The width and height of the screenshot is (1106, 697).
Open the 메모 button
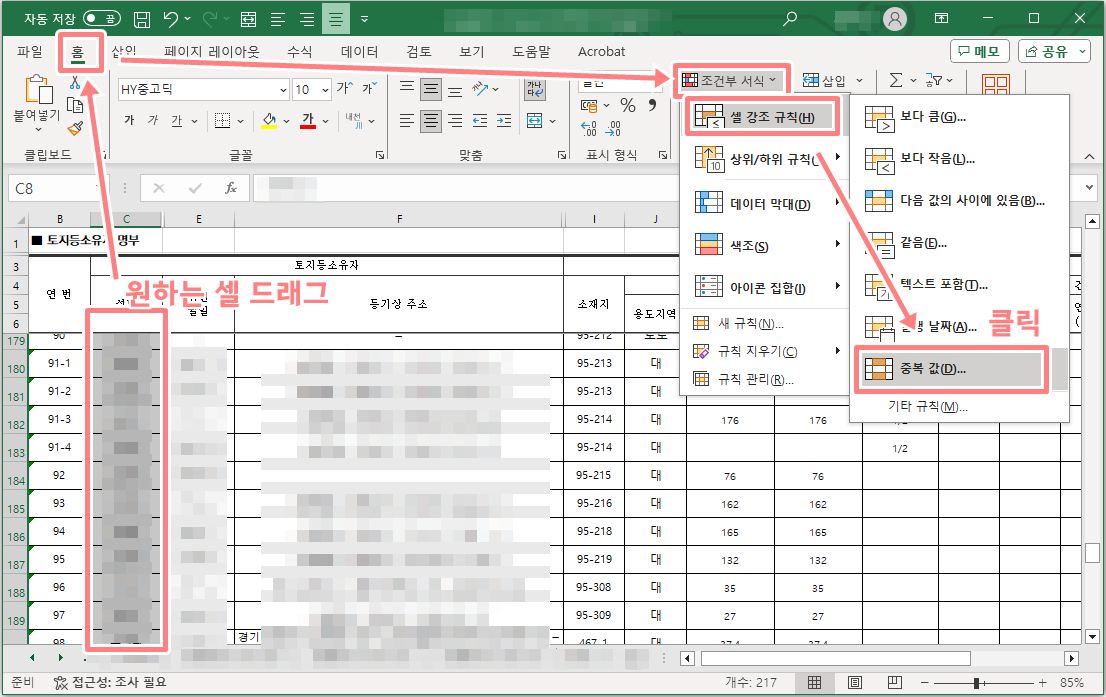[978, 51]
